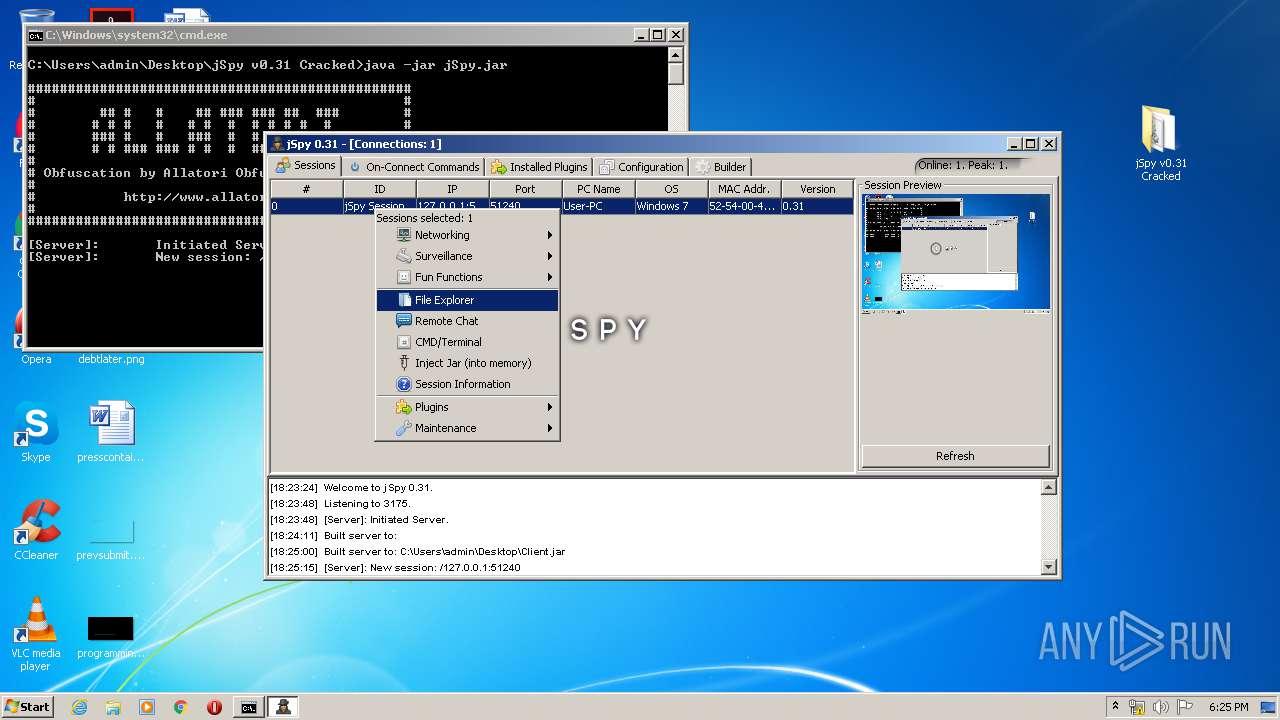This screenshot has width=1280, height=720.
Task: Open File Explorer from the context menu
Action: [467, 300]
